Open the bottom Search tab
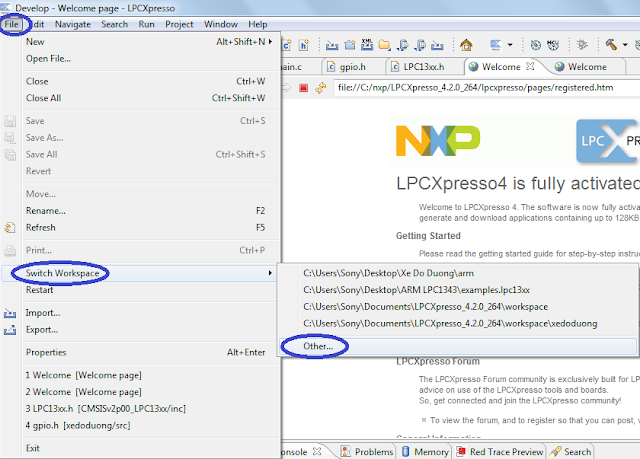The height and width of the screenshot is (459, 640). coord(571,452)
